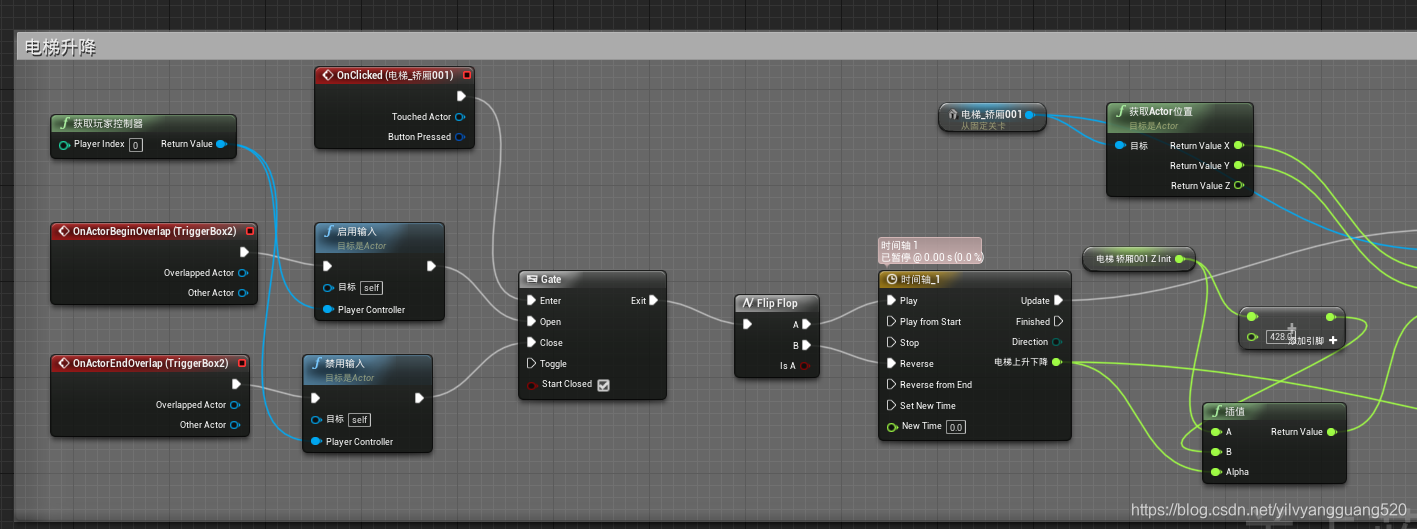
Task: Click the Player Index value field
Action: [136, 145]
